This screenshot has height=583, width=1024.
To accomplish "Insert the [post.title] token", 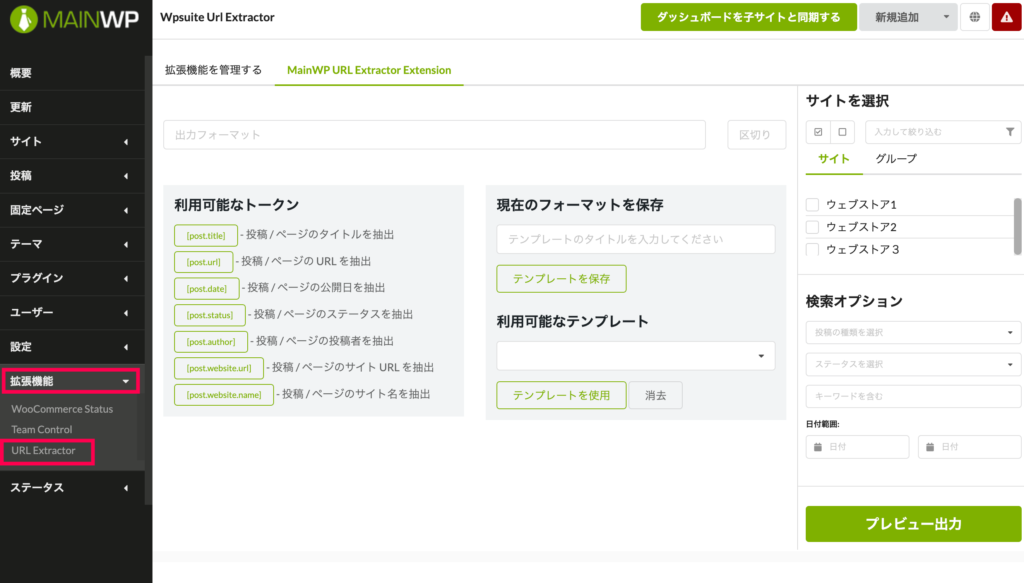I will click(x=206, y=236).
